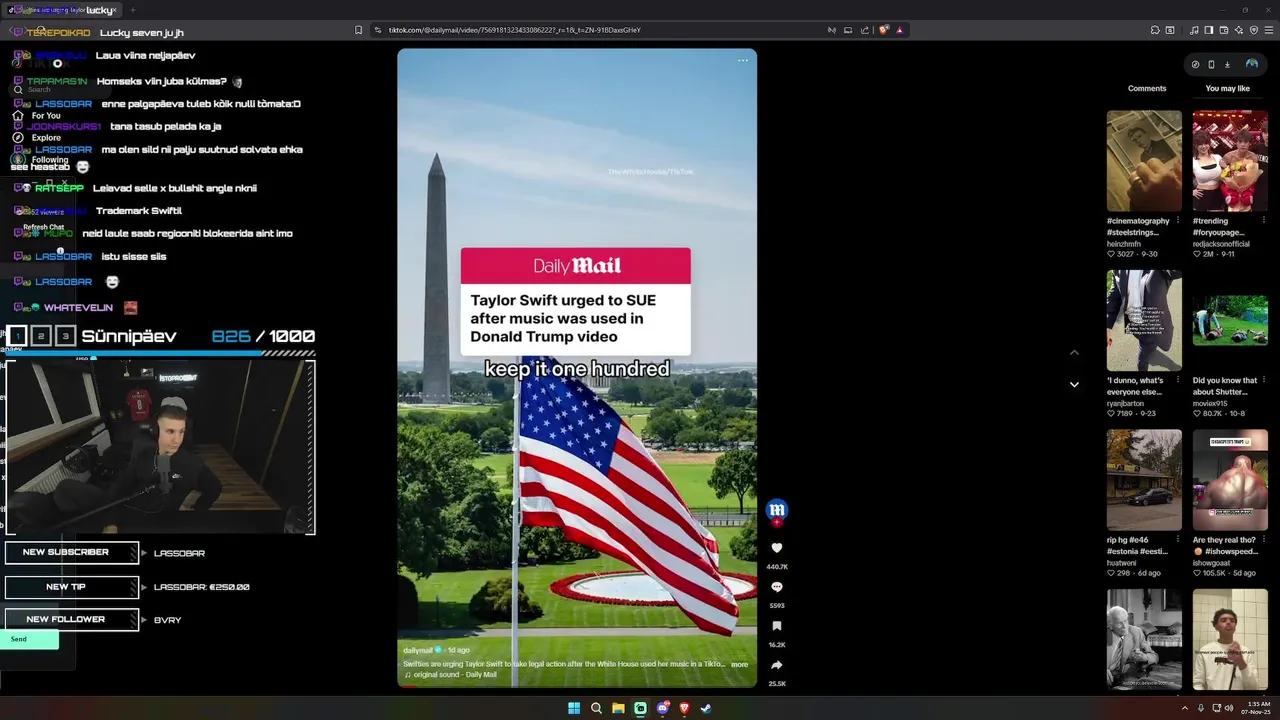Go to the next video with down chevron
Screen dimensions: 1280x720
pos(1074,384)
